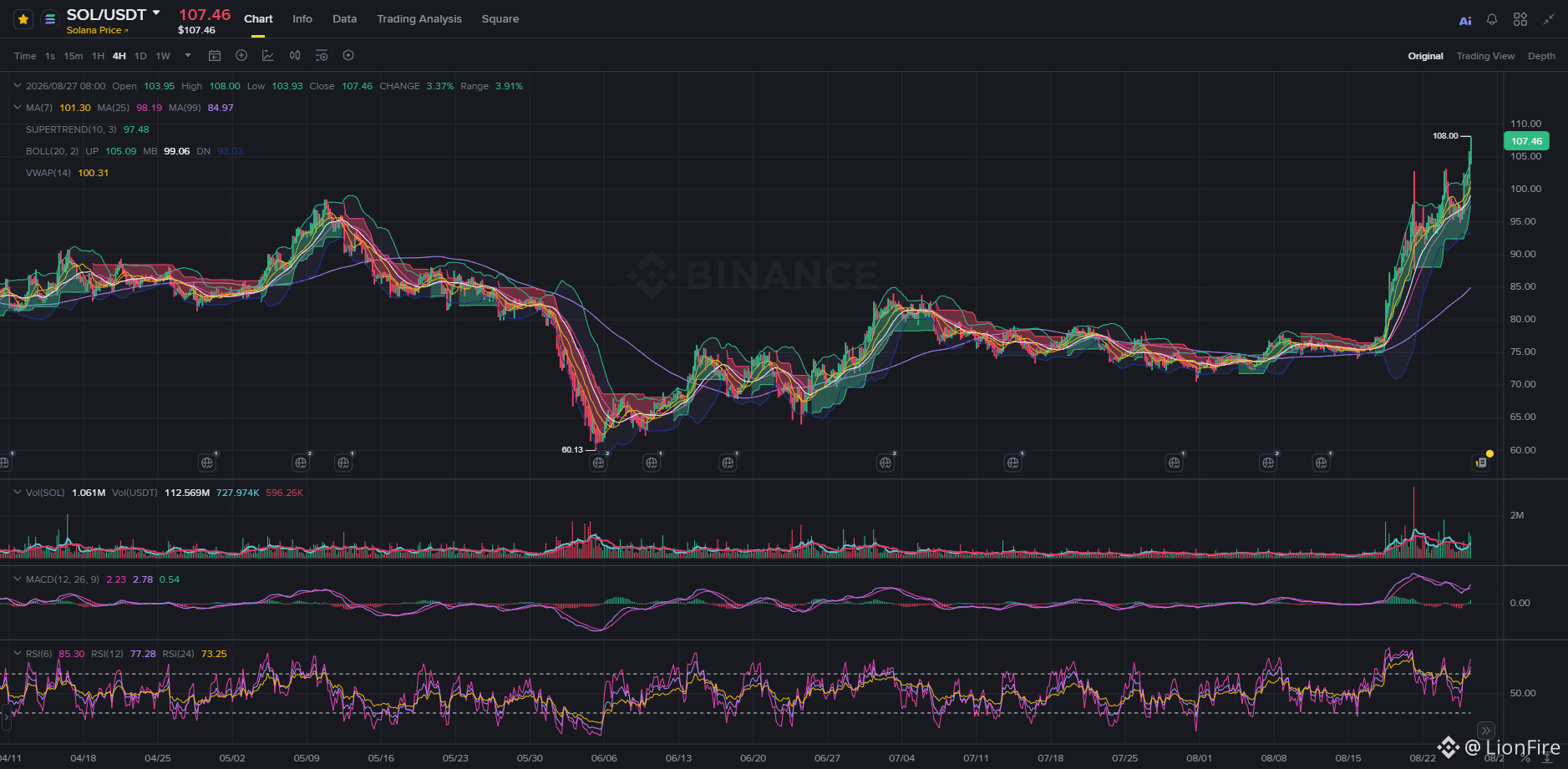The height and width of the screenshot is (769, 1568).
Task: Select the 1D time interval
Action: pyautogui.click(x=140, y=56)
